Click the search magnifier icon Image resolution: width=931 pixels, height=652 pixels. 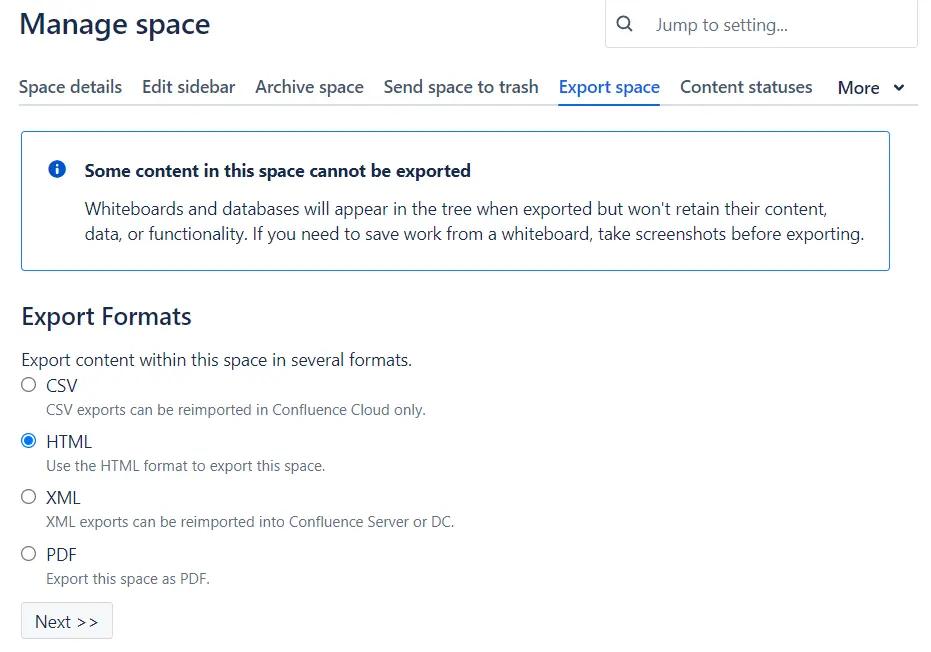624,23
